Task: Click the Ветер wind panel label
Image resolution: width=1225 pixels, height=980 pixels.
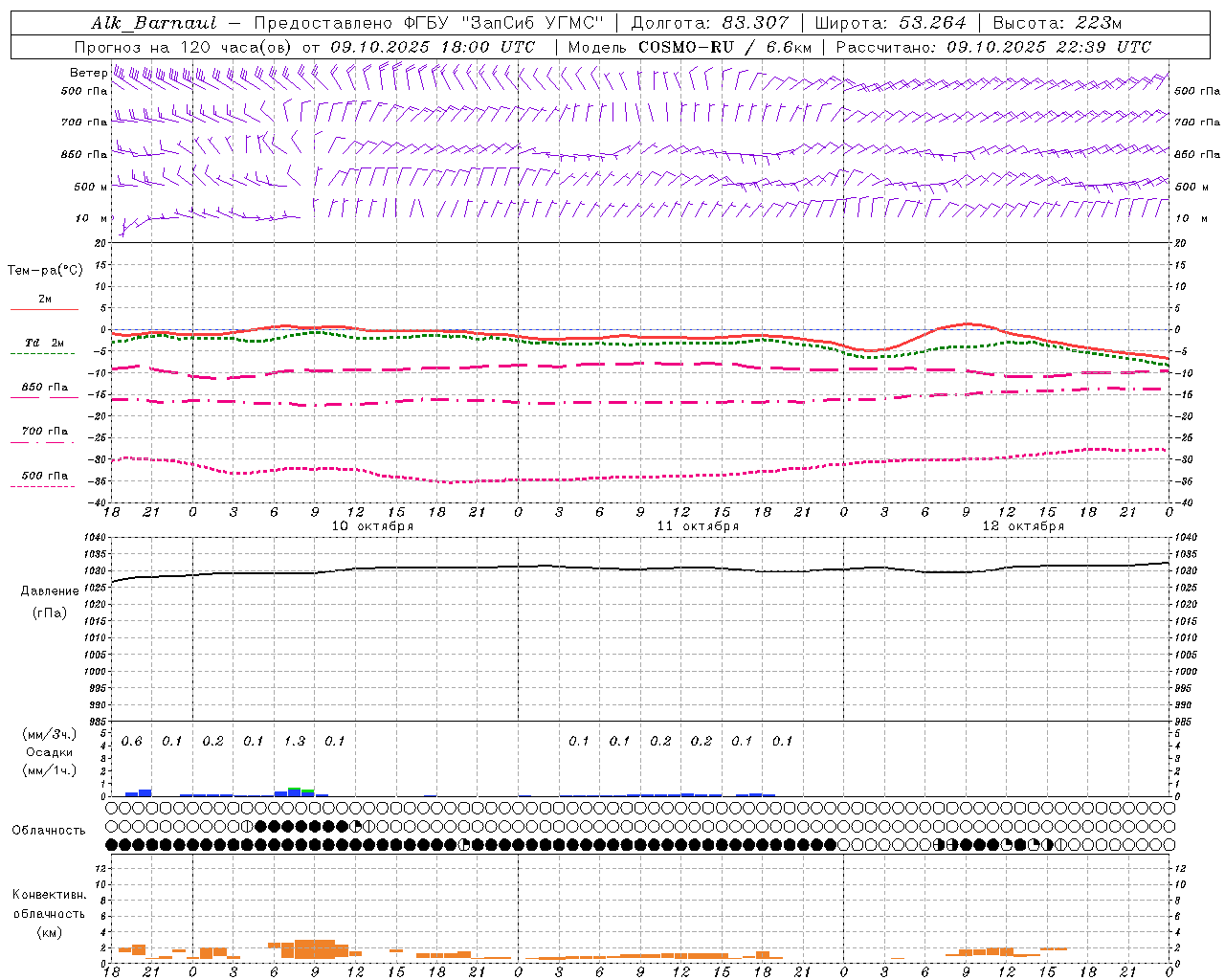Action: tap(88, 73)
